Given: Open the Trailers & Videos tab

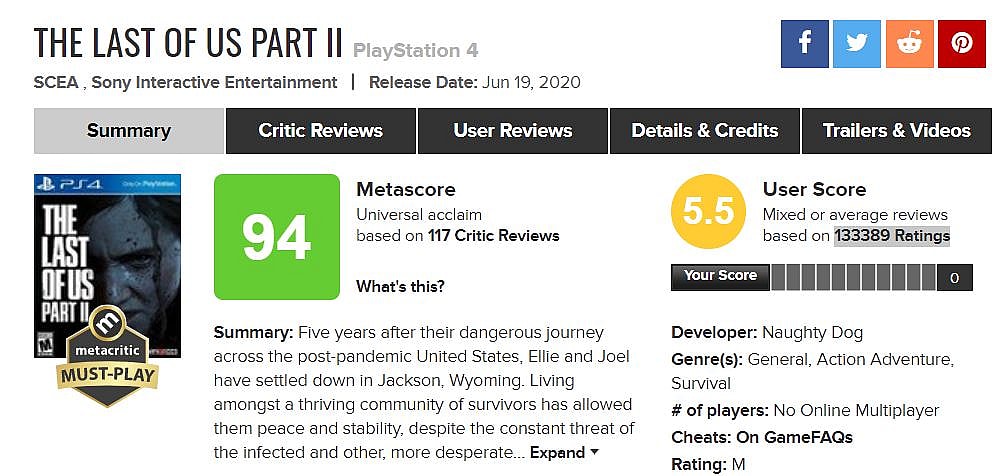Looking at the screenshot, I should [896, 131].
